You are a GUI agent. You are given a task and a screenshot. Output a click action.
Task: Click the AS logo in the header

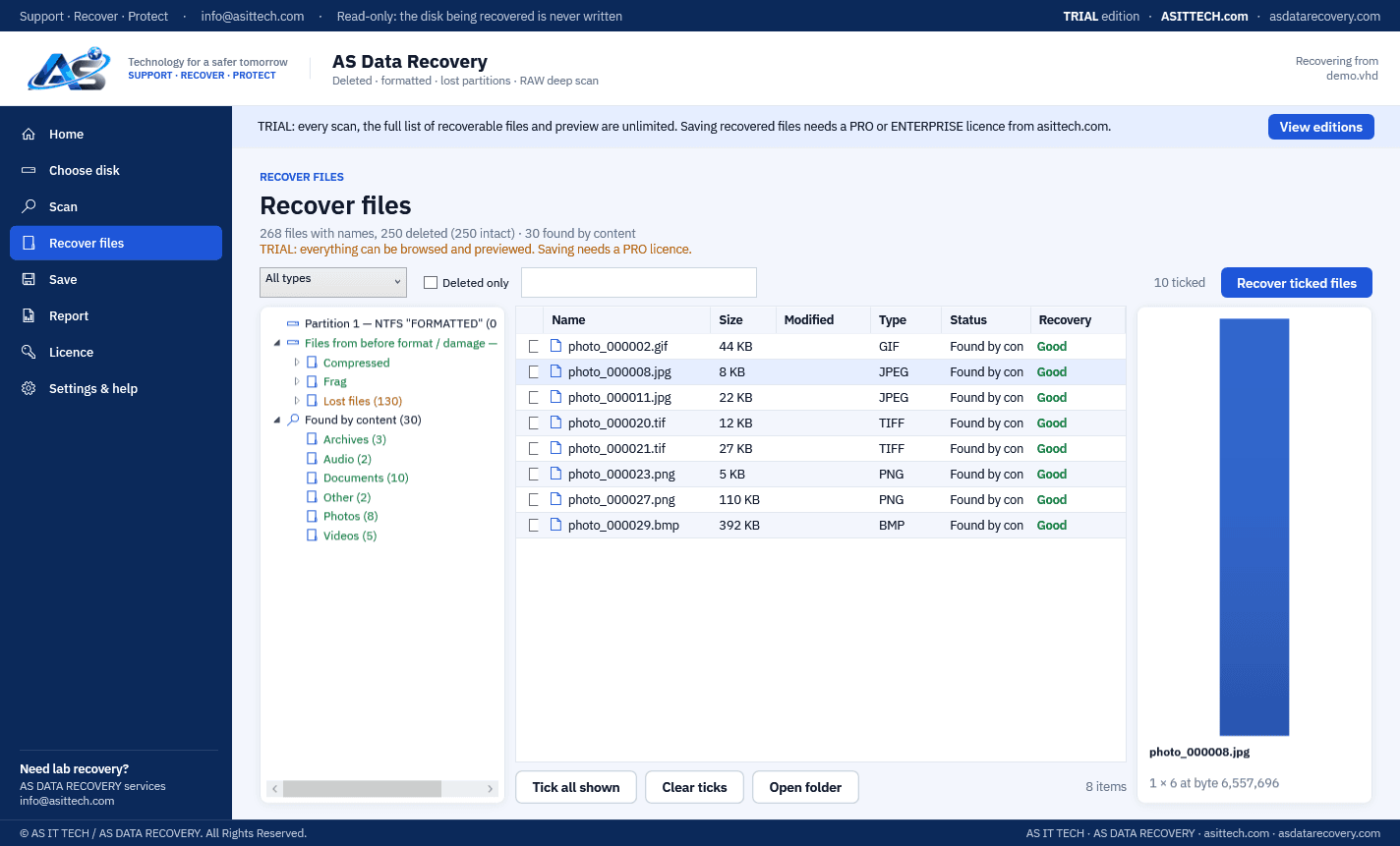tap(68, 68)
